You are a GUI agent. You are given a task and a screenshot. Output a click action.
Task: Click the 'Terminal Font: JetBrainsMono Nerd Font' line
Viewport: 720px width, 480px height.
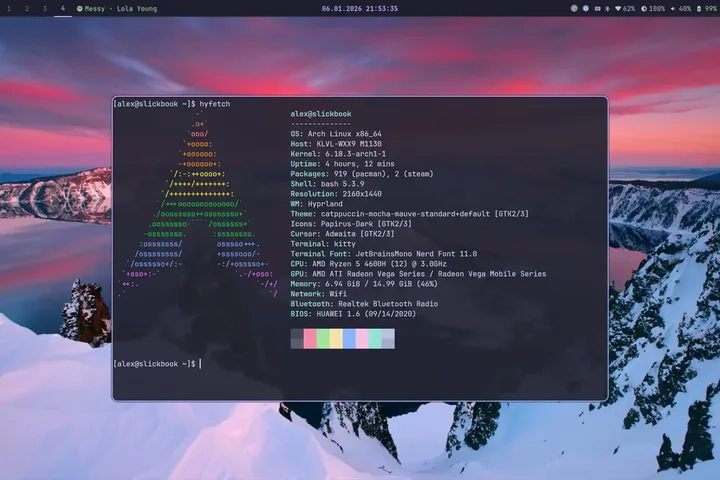(x=384, y=254)
